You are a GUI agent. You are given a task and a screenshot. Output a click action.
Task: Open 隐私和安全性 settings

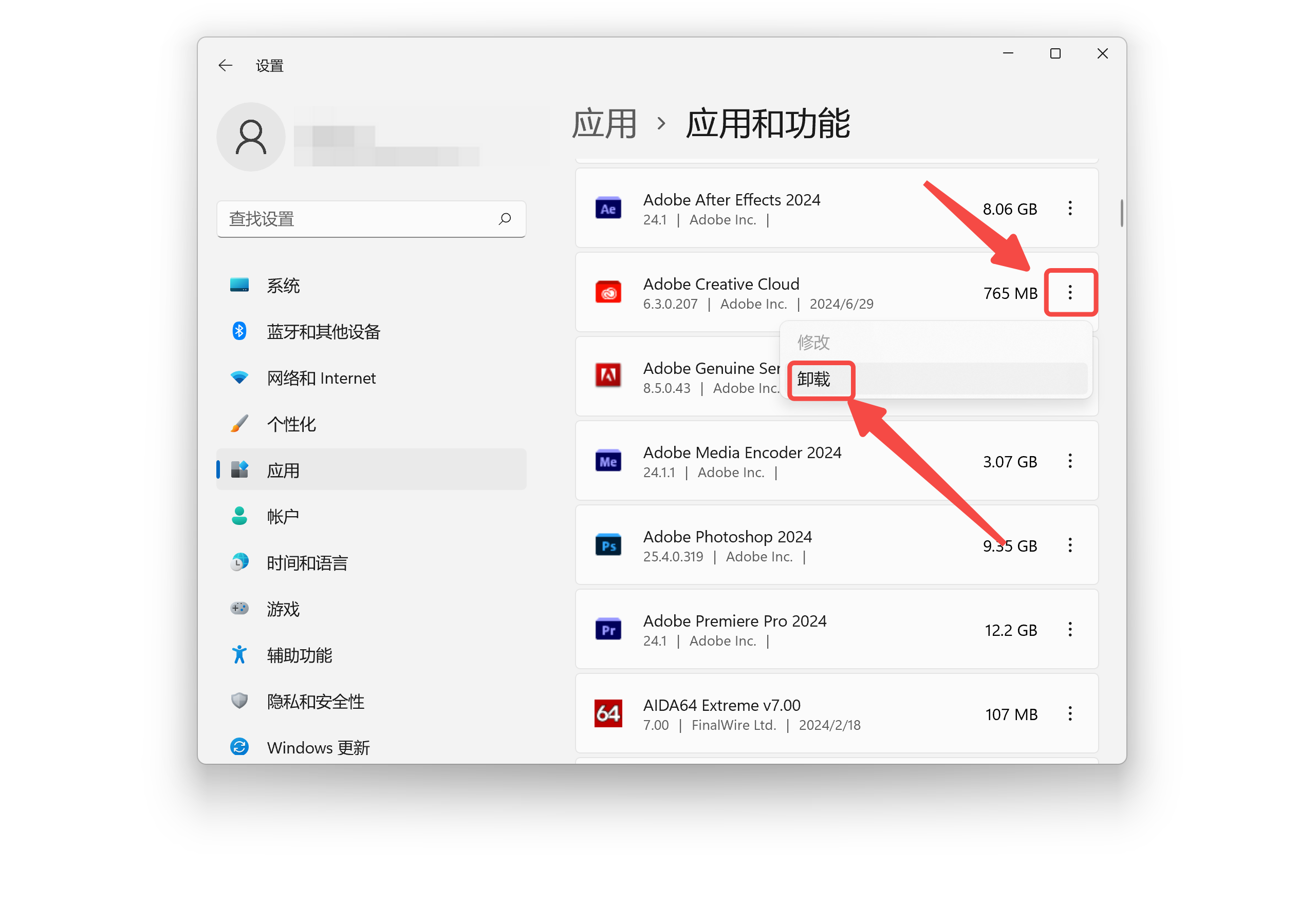pos(371,702)
